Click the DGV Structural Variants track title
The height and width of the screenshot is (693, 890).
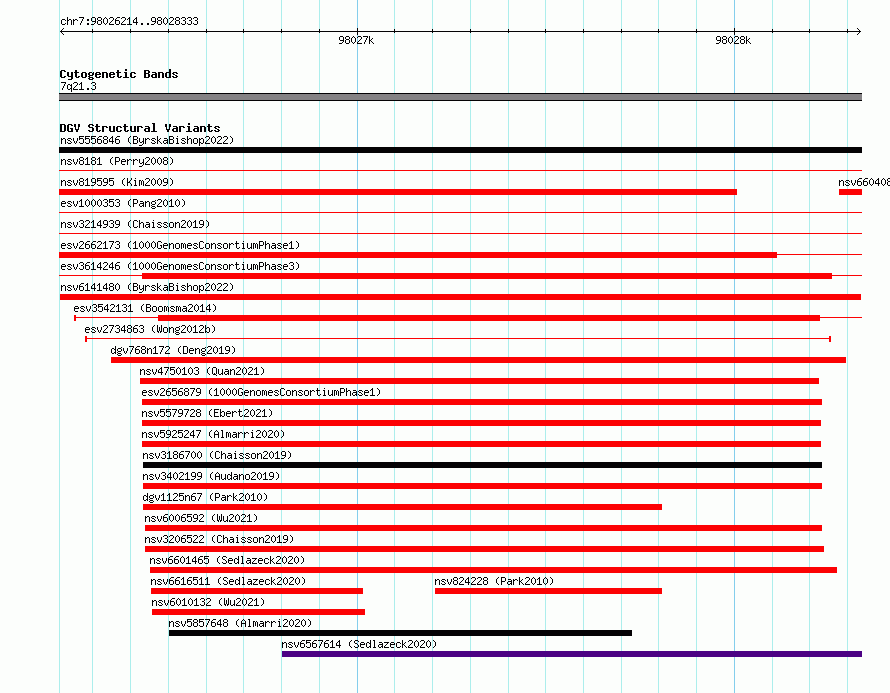[x=140, y=128]
